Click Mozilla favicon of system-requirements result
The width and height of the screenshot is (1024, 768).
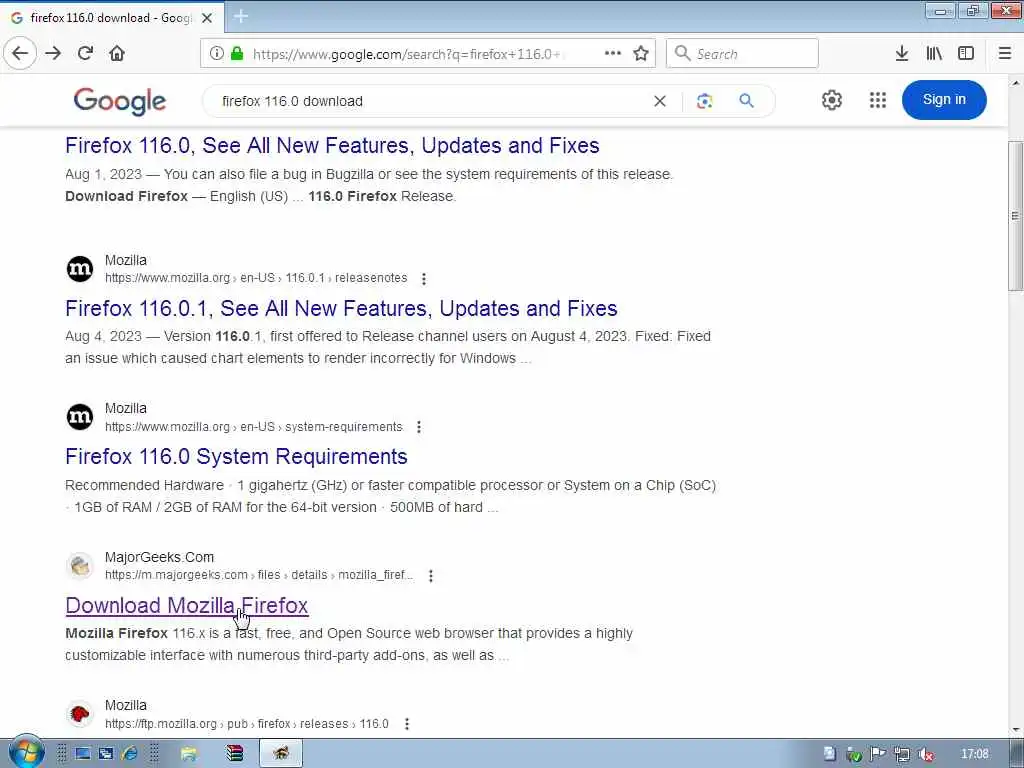(x=80, y=417)
